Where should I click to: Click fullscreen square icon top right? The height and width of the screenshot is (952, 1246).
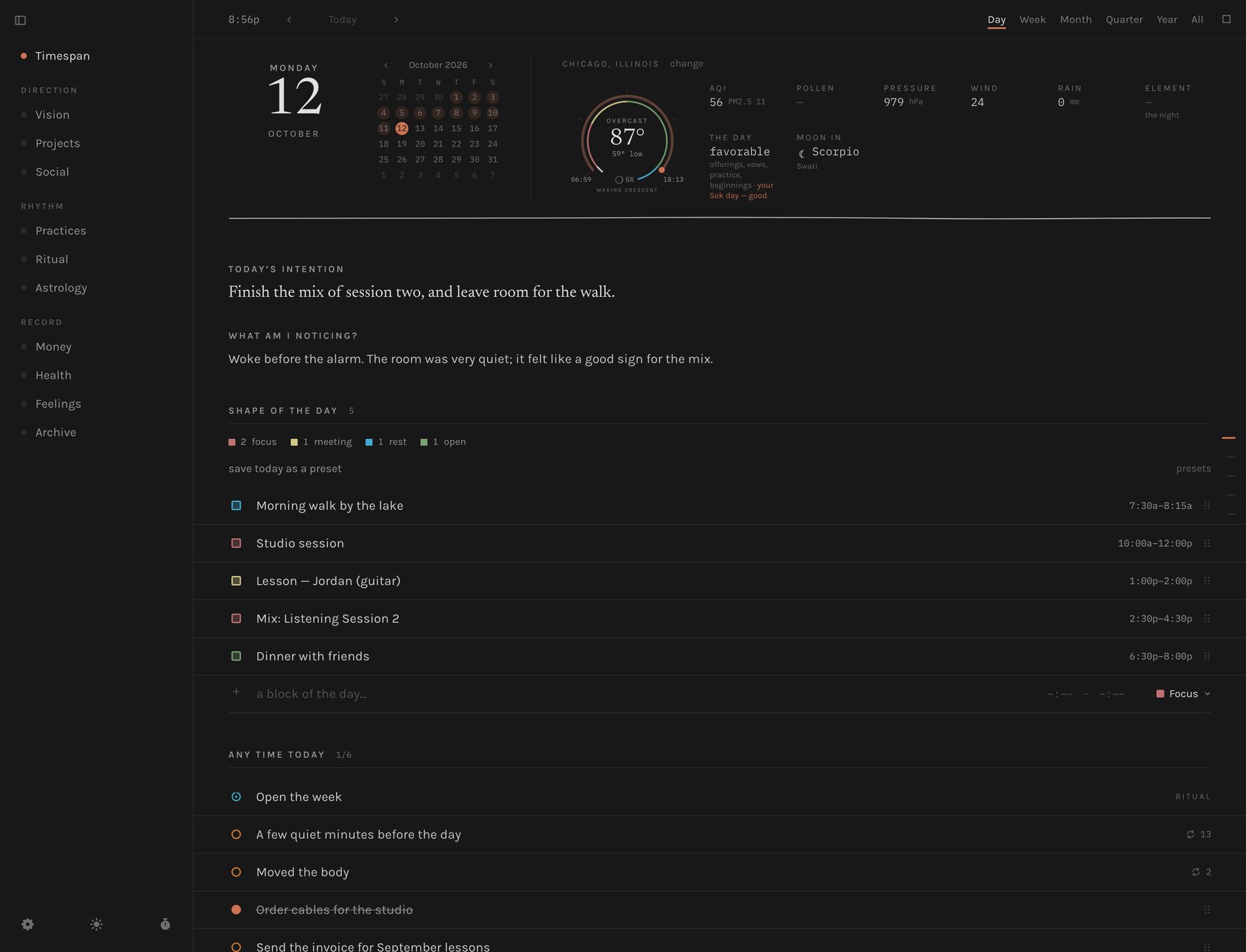coord(1227,19)
